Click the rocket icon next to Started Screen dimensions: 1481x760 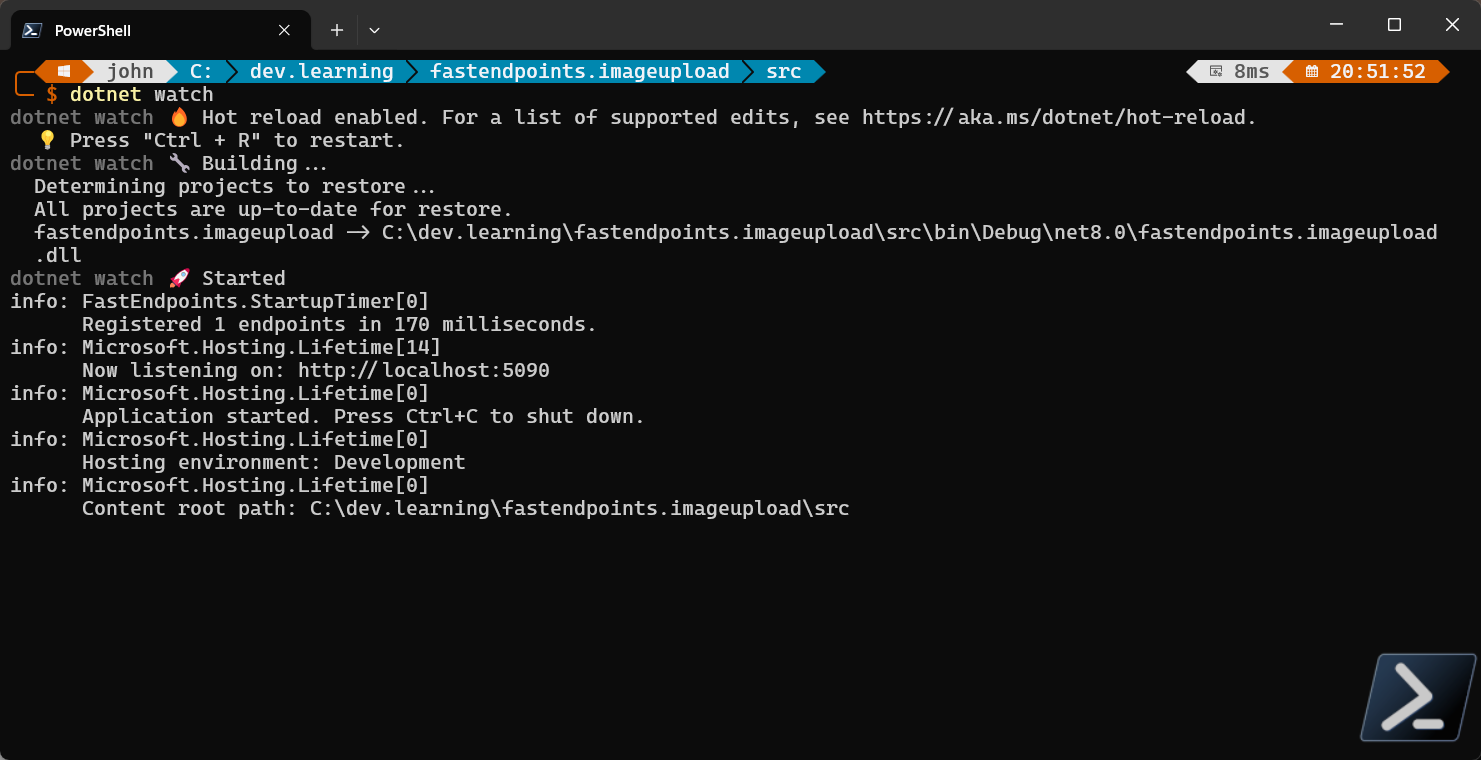pos(179,278)
